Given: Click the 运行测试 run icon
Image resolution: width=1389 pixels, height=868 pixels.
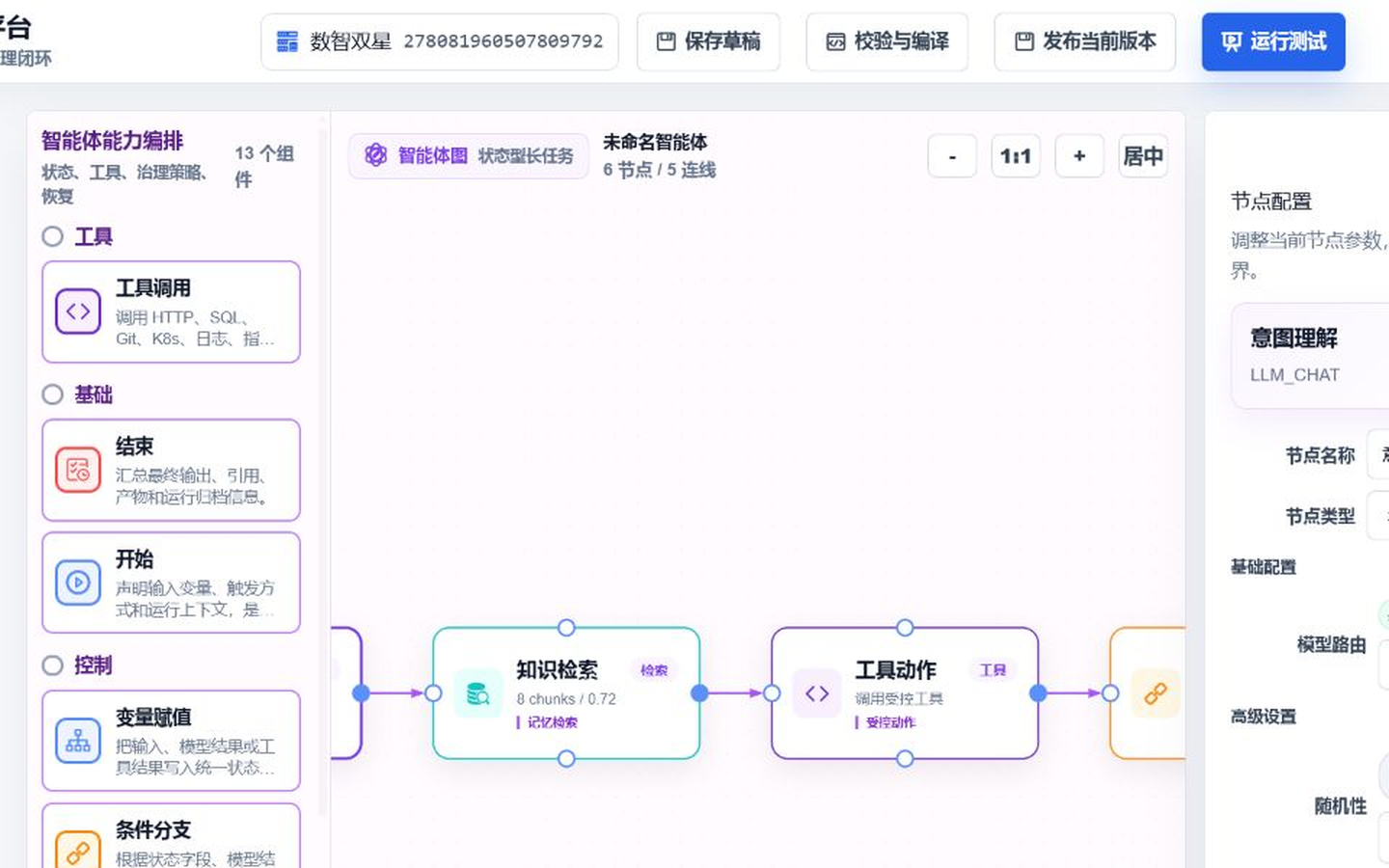Looking at the screenshot, I should (x=1232, y=41).
